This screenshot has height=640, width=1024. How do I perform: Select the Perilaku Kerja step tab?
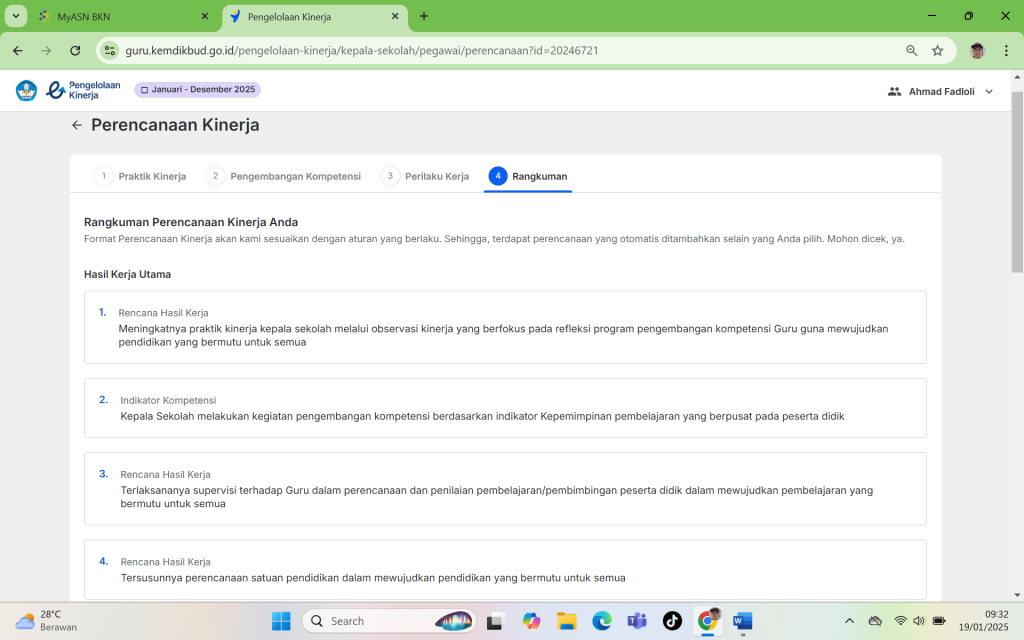coord(425,176)
